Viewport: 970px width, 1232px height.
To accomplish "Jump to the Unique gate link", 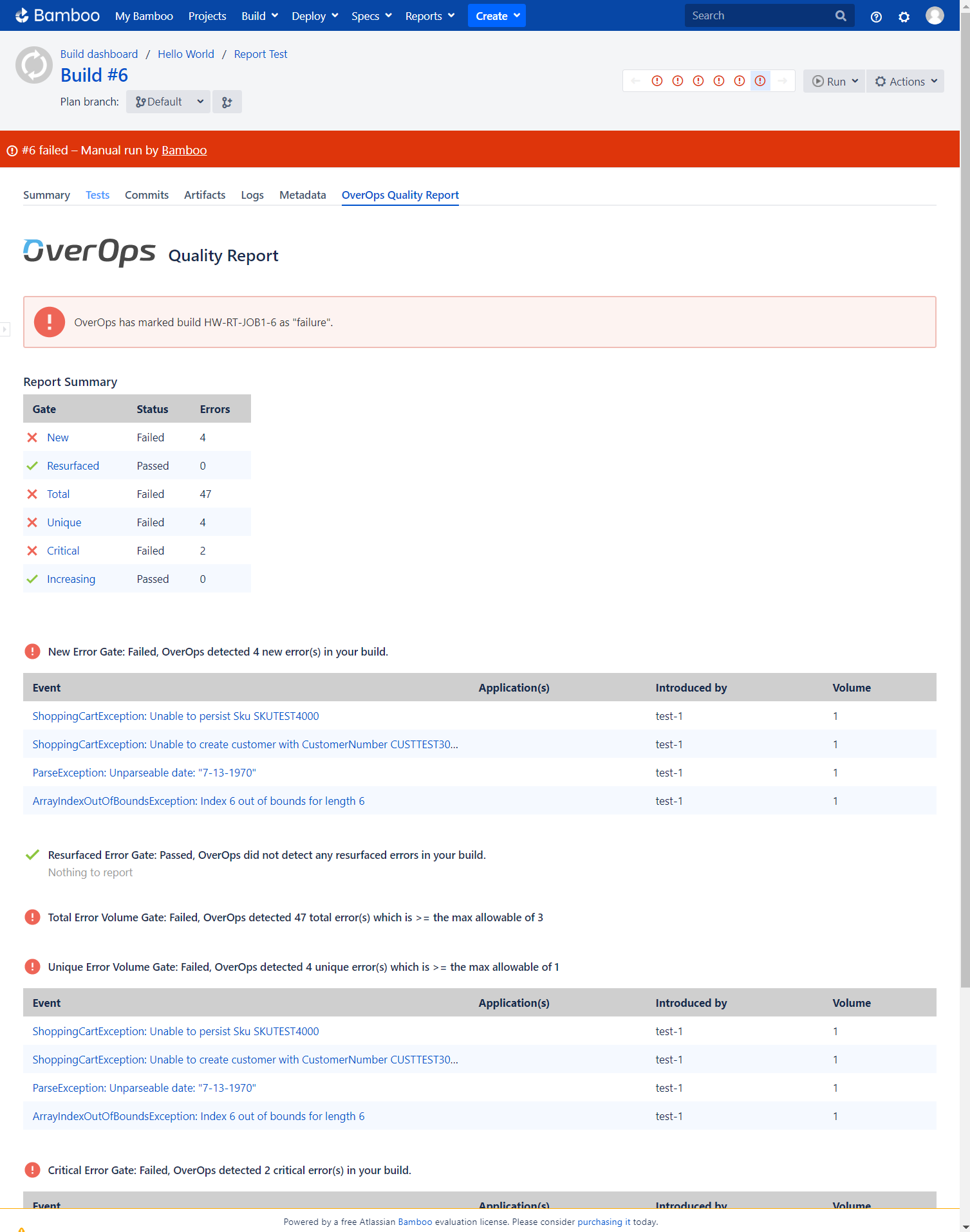I will point(64,522).
